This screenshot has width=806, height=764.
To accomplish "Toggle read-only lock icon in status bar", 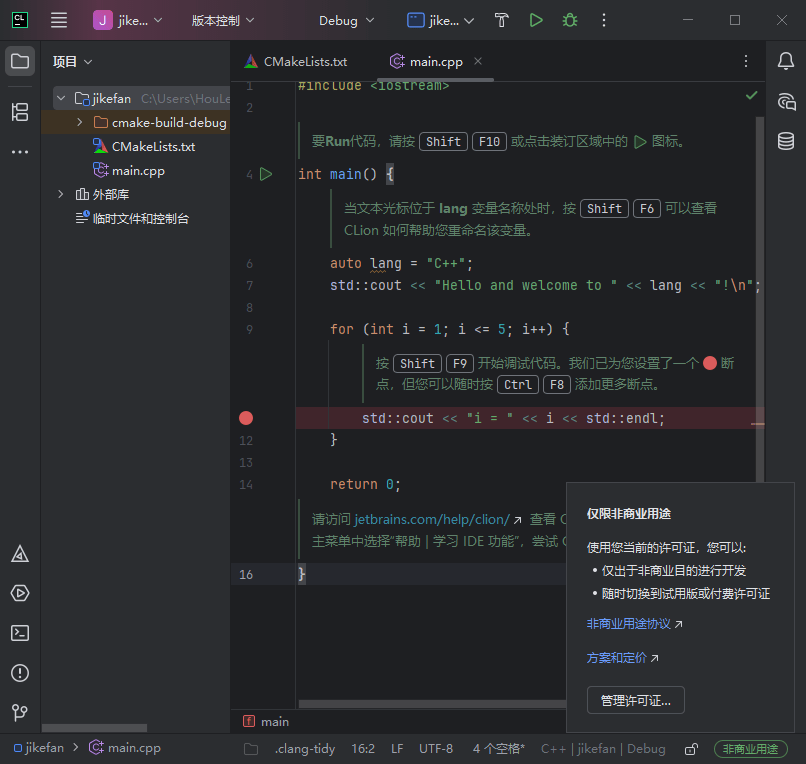I will tap(691, 749).
